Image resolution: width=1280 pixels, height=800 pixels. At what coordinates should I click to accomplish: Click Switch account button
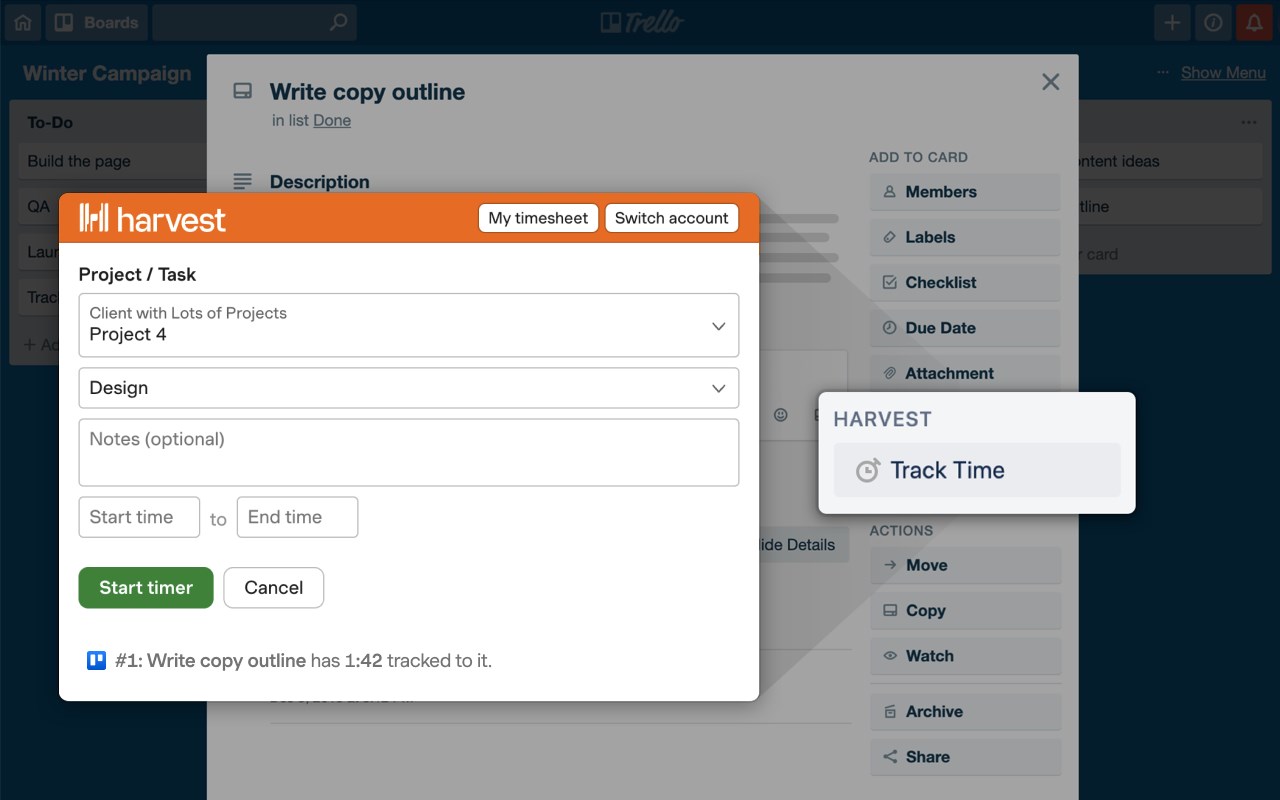(672, 218)
